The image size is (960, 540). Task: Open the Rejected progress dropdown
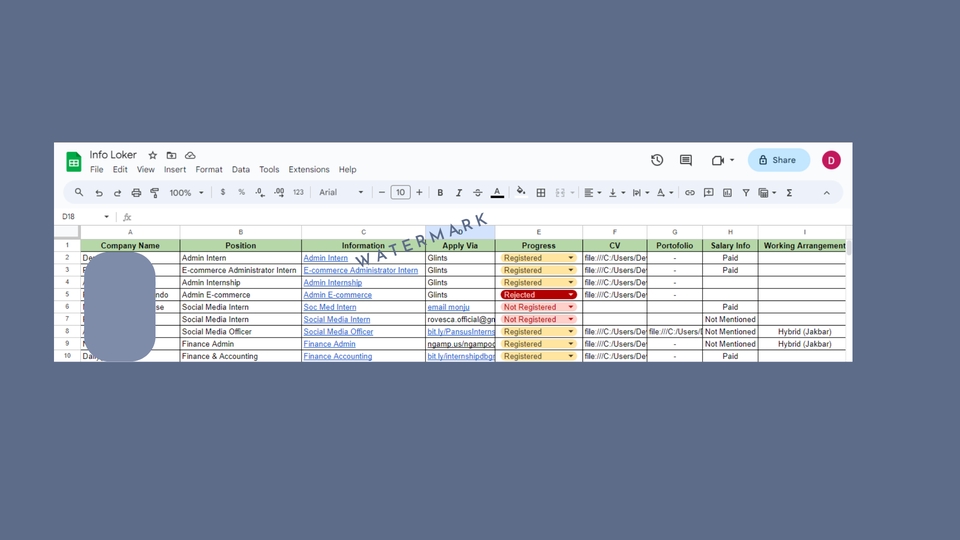coord(571,294)
